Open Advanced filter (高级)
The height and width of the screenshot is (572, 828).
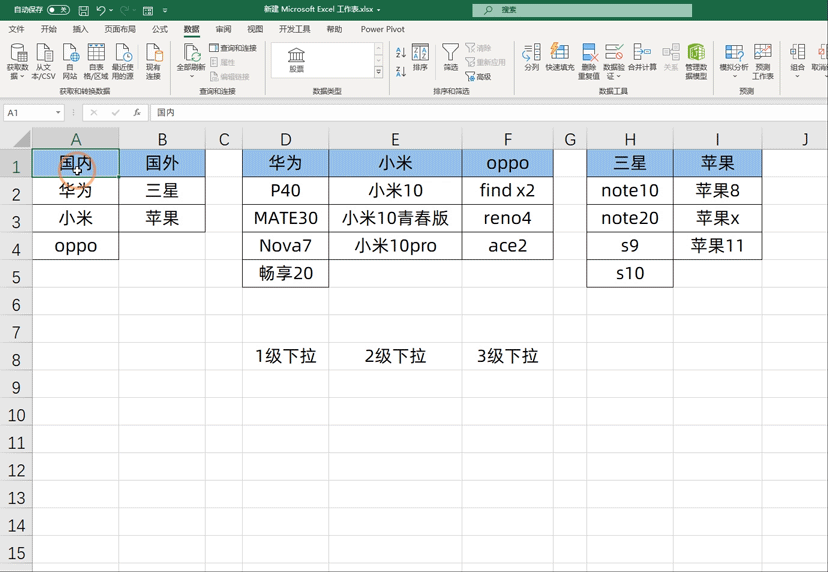click(x=478, y=77)
